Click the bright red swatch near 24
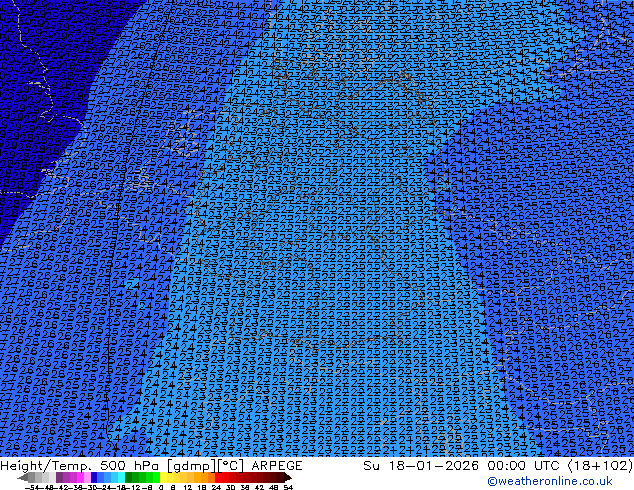Screen dimensions: 634x490 [218, 478]
